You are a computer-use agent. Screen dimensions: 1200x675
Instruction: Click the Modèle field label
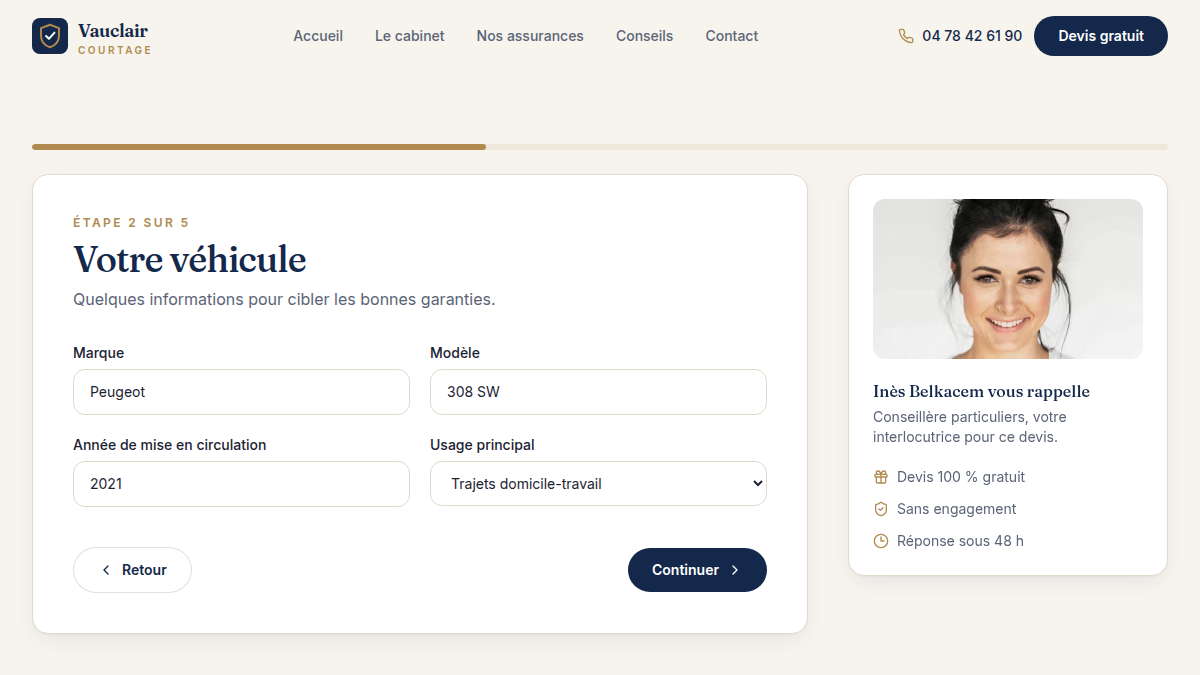pyautogui.click(x=455, y=353)
